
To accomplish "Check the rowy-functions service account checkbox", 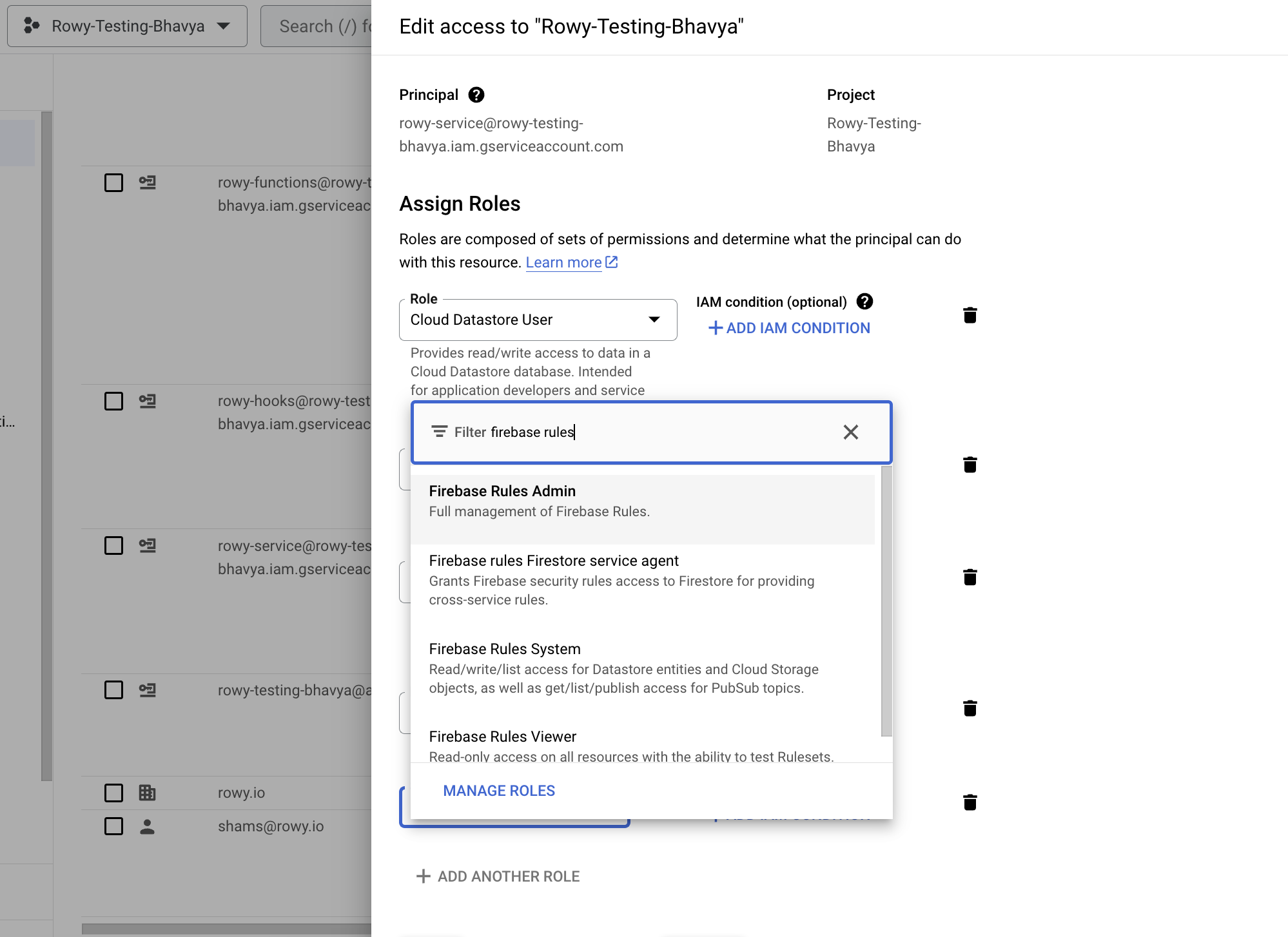I will (113, 183).
